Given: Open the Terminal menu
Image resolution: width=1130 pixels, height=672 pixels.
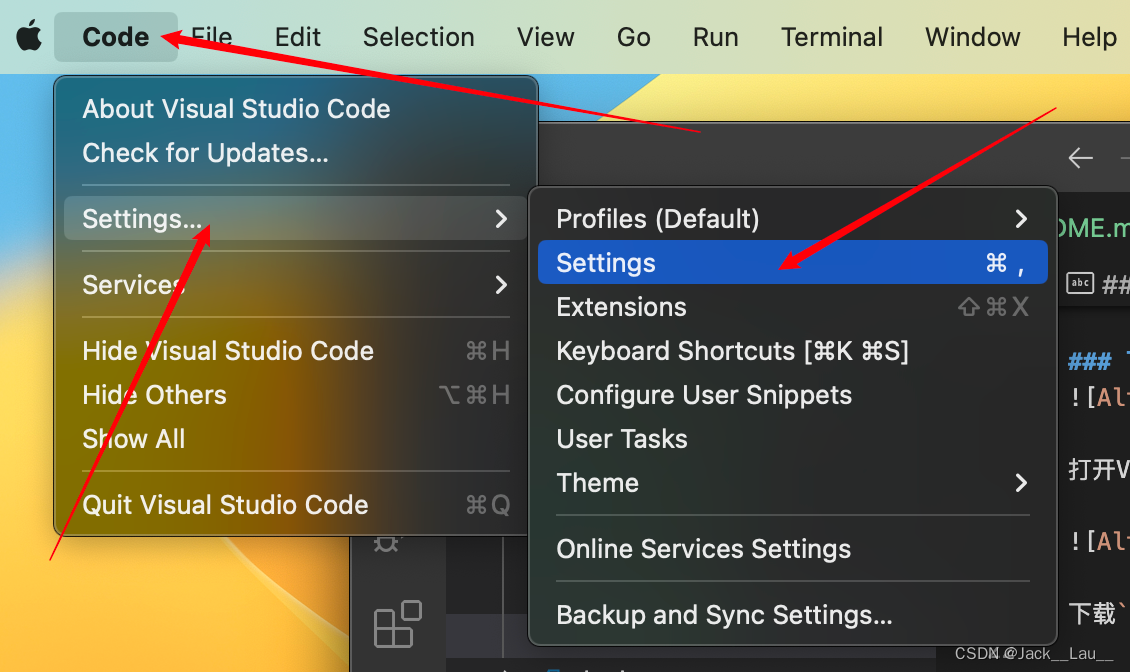Looking at the screenshot, I should click(832, 37).
